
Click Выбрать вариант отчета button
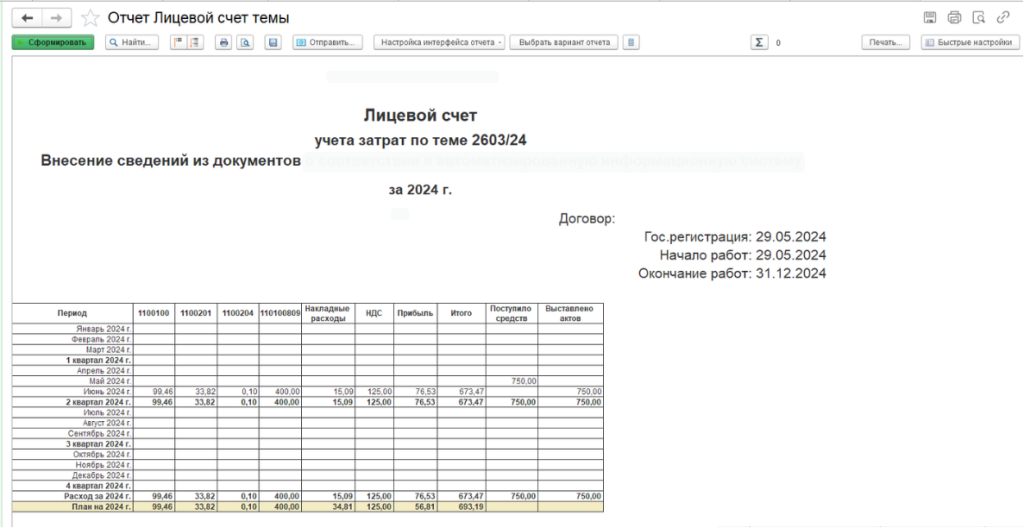564,42
